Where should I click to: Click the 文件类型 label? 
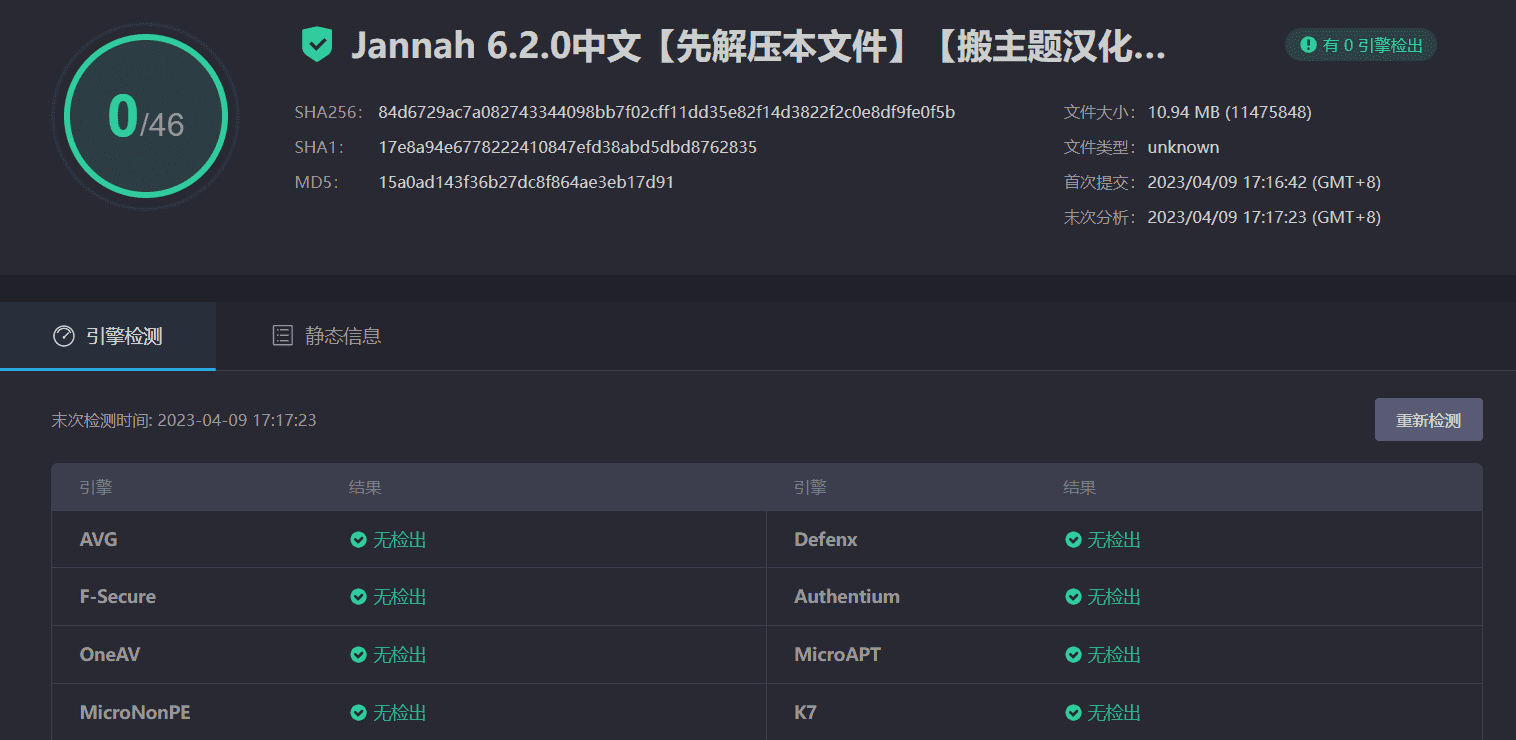pos(1101,147)
